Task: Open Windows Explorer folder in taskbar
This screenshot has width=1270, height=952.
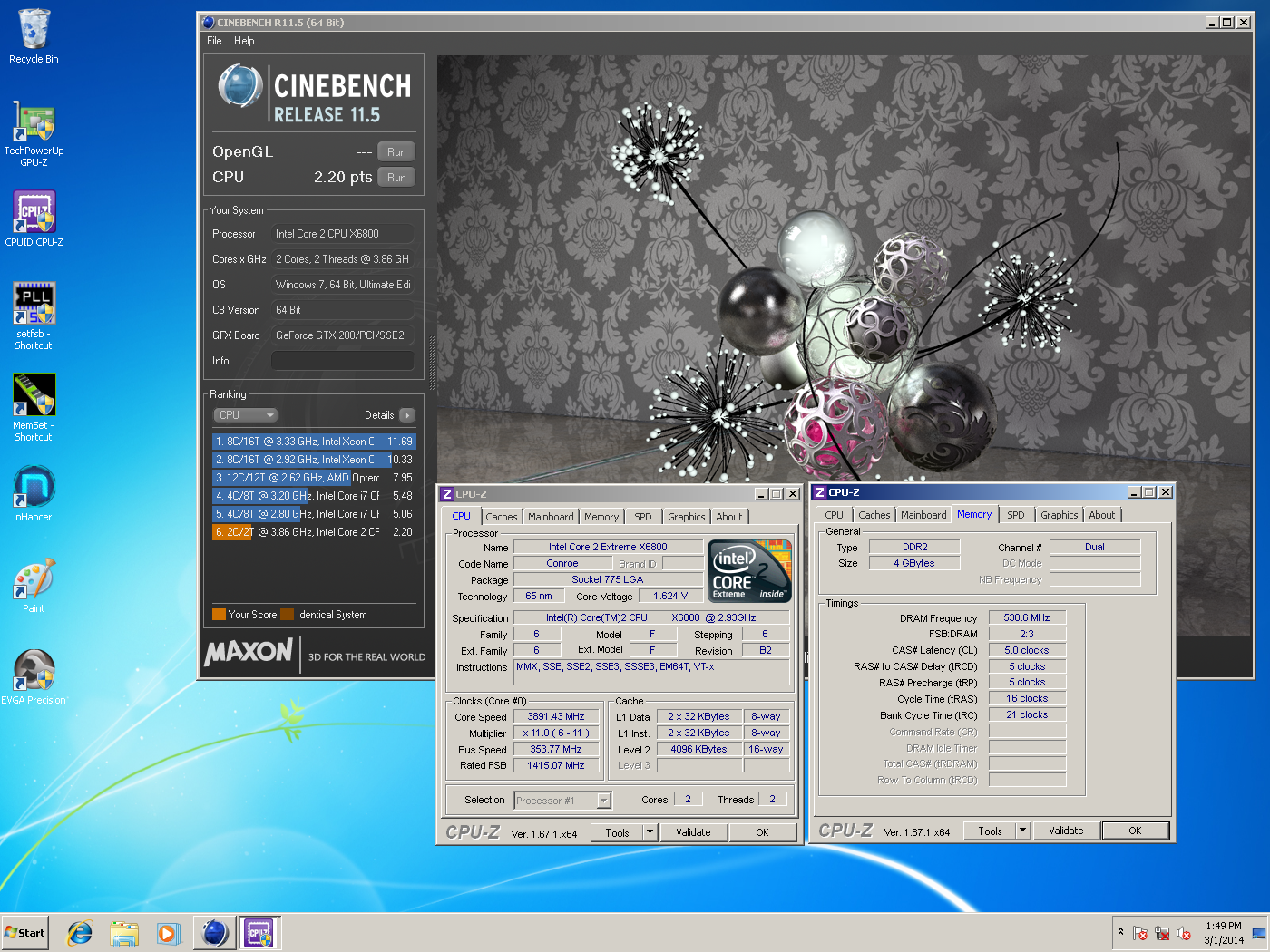Action: (x=124, y=932)
